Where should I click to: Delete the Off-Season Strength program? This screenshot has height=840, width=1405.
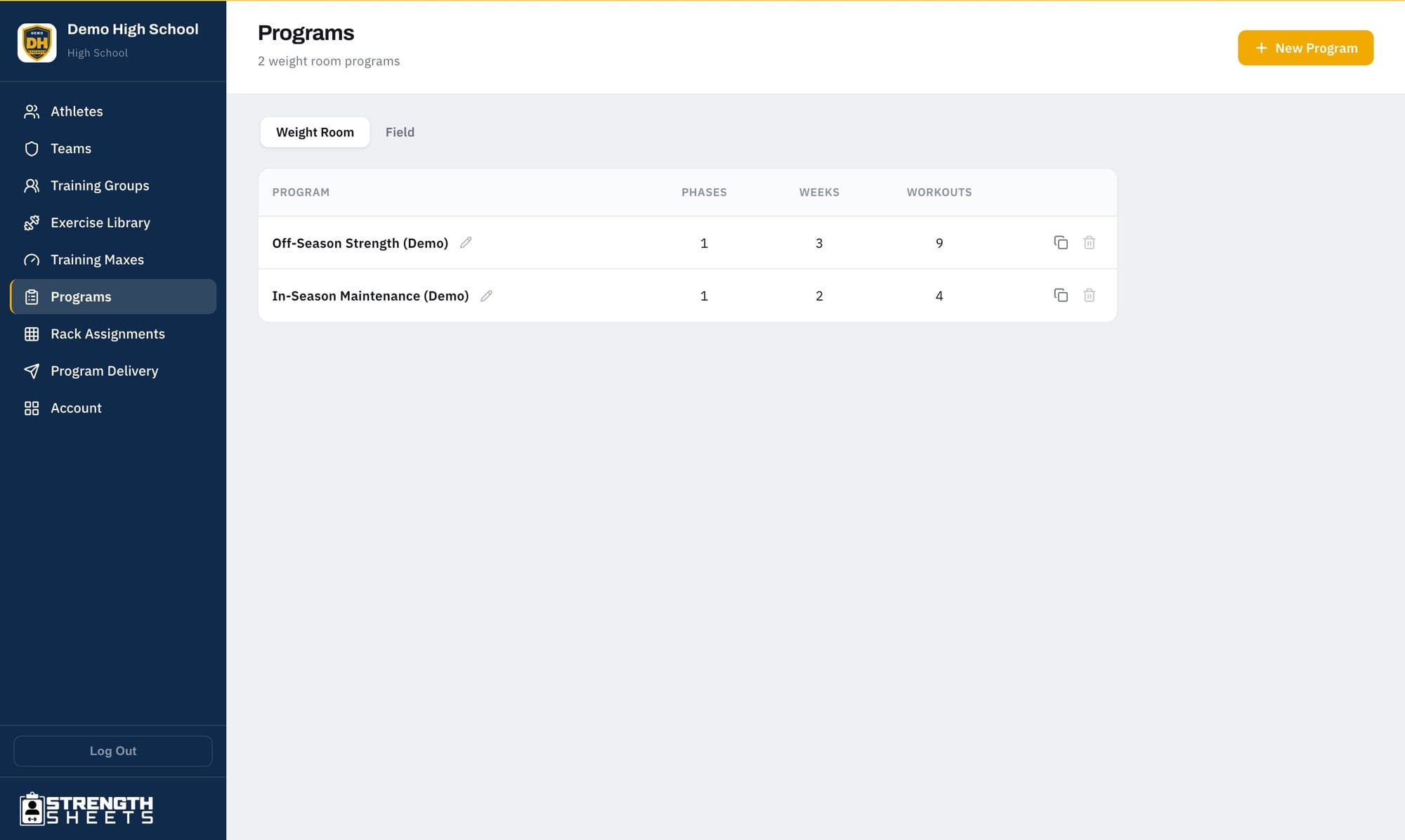1089,242
